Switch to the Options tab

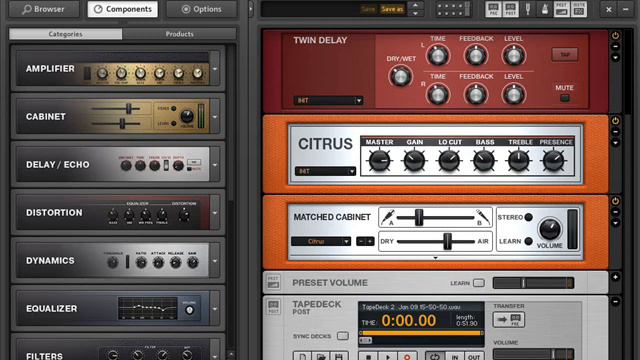(202, 9)
